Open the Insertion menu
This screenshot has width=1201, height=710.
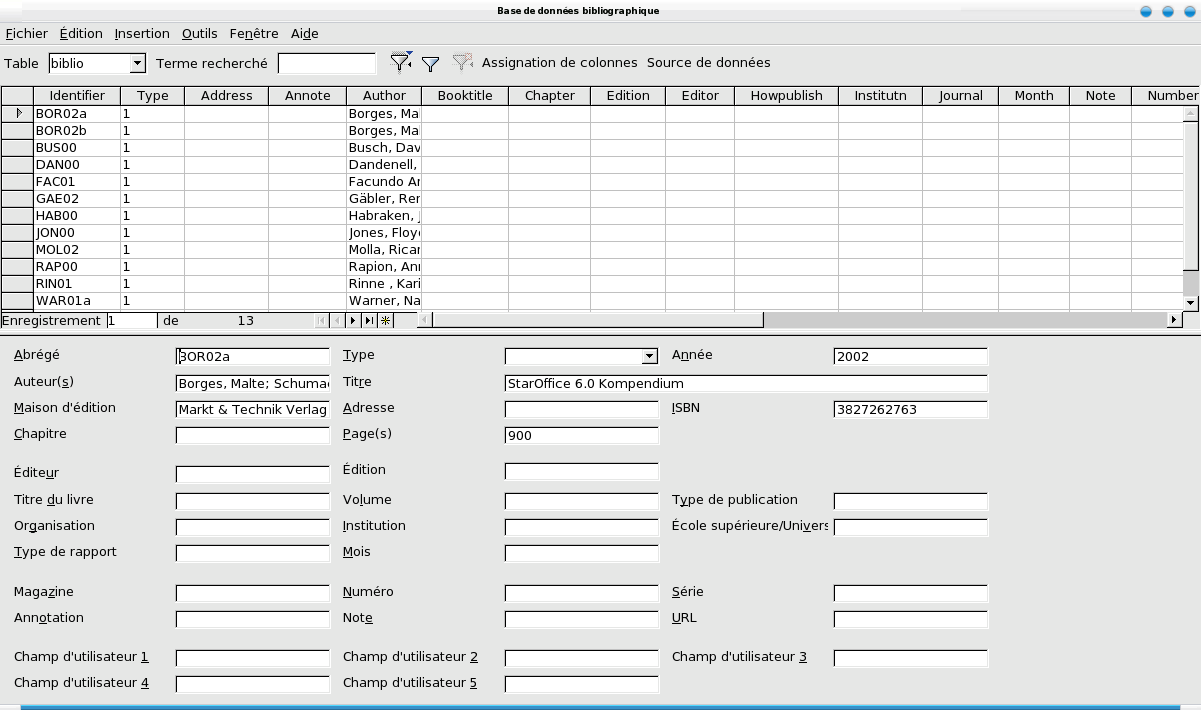[142, 34]
